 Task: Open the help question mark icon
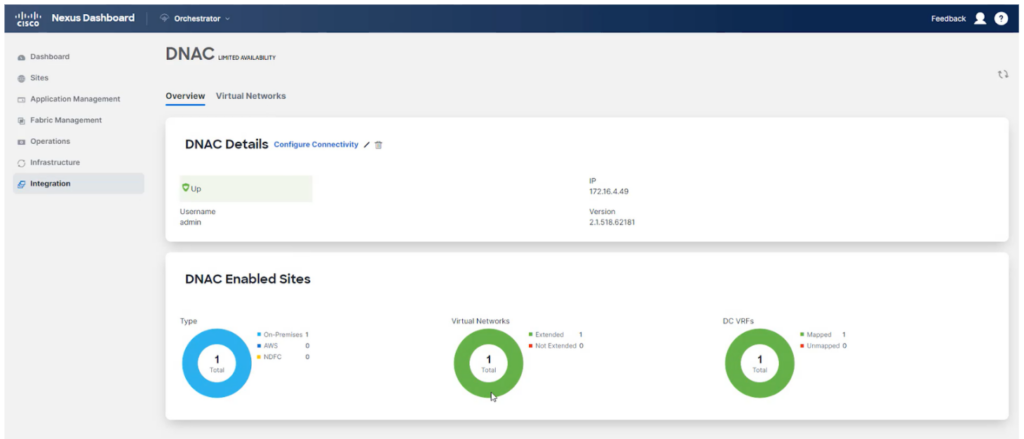click(x=1001, y=18)
